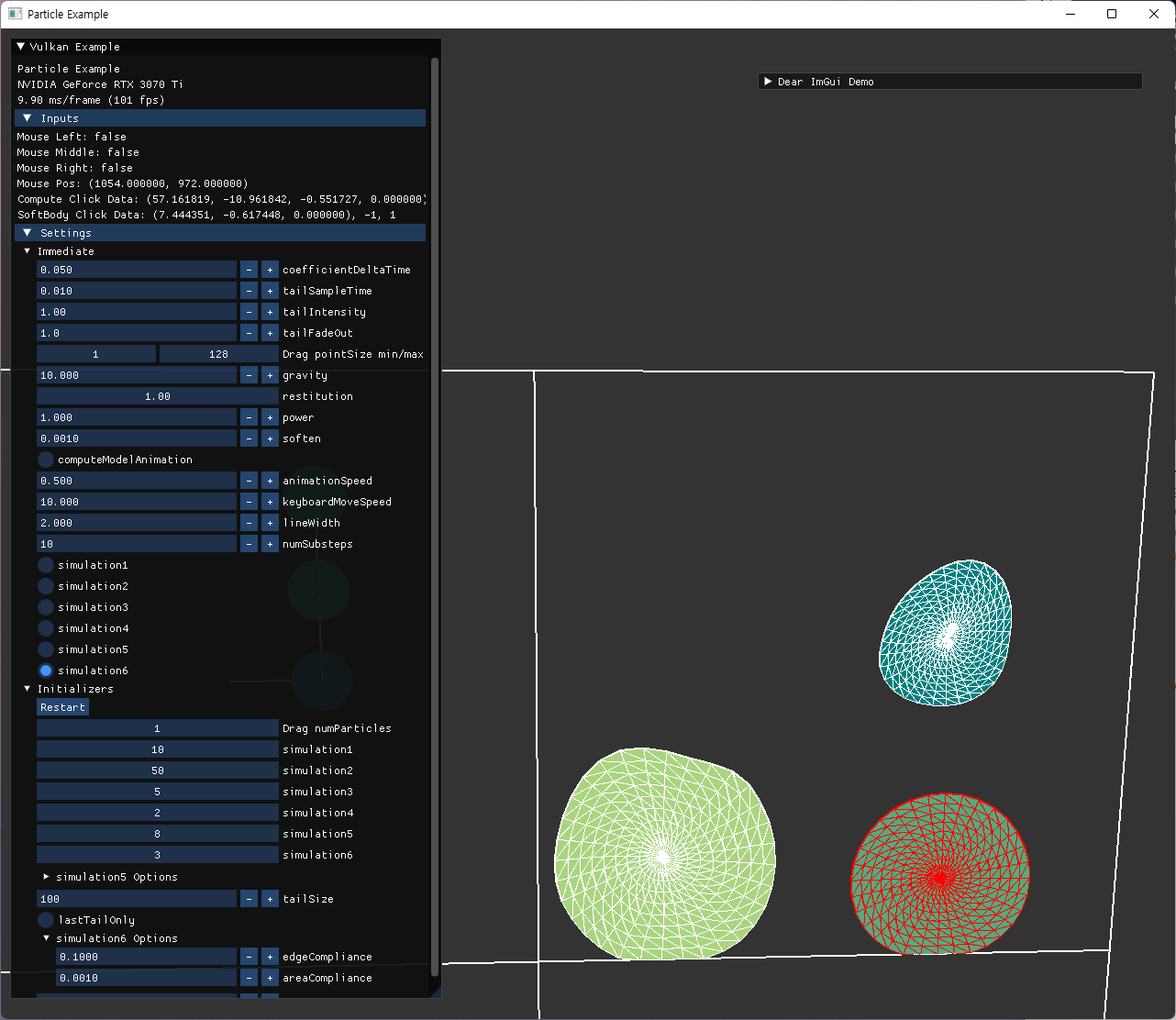Decrease power with minus button

[x=249, y=417]
